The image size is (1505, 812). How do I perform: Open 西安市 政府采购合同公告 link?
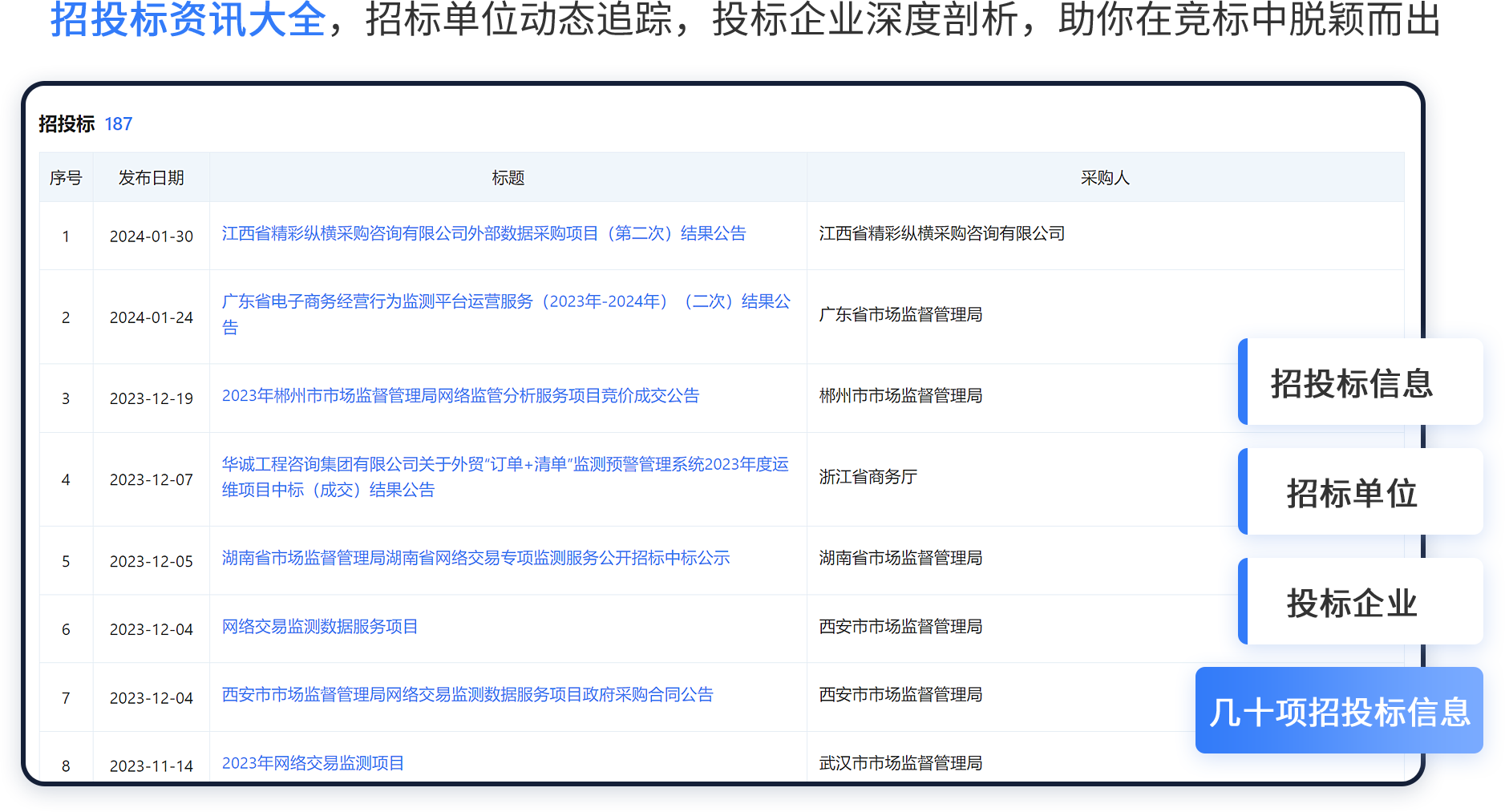tap(467, 694)
